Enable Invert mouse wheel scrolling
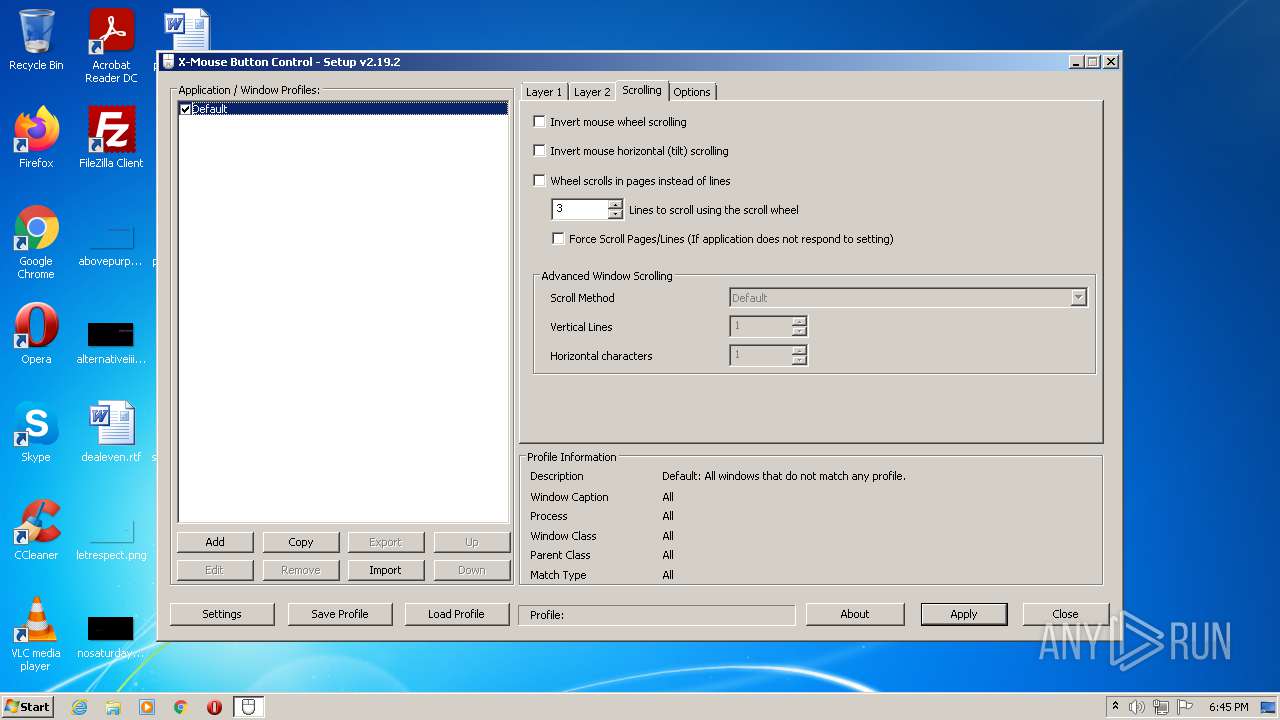 [540, 122]
